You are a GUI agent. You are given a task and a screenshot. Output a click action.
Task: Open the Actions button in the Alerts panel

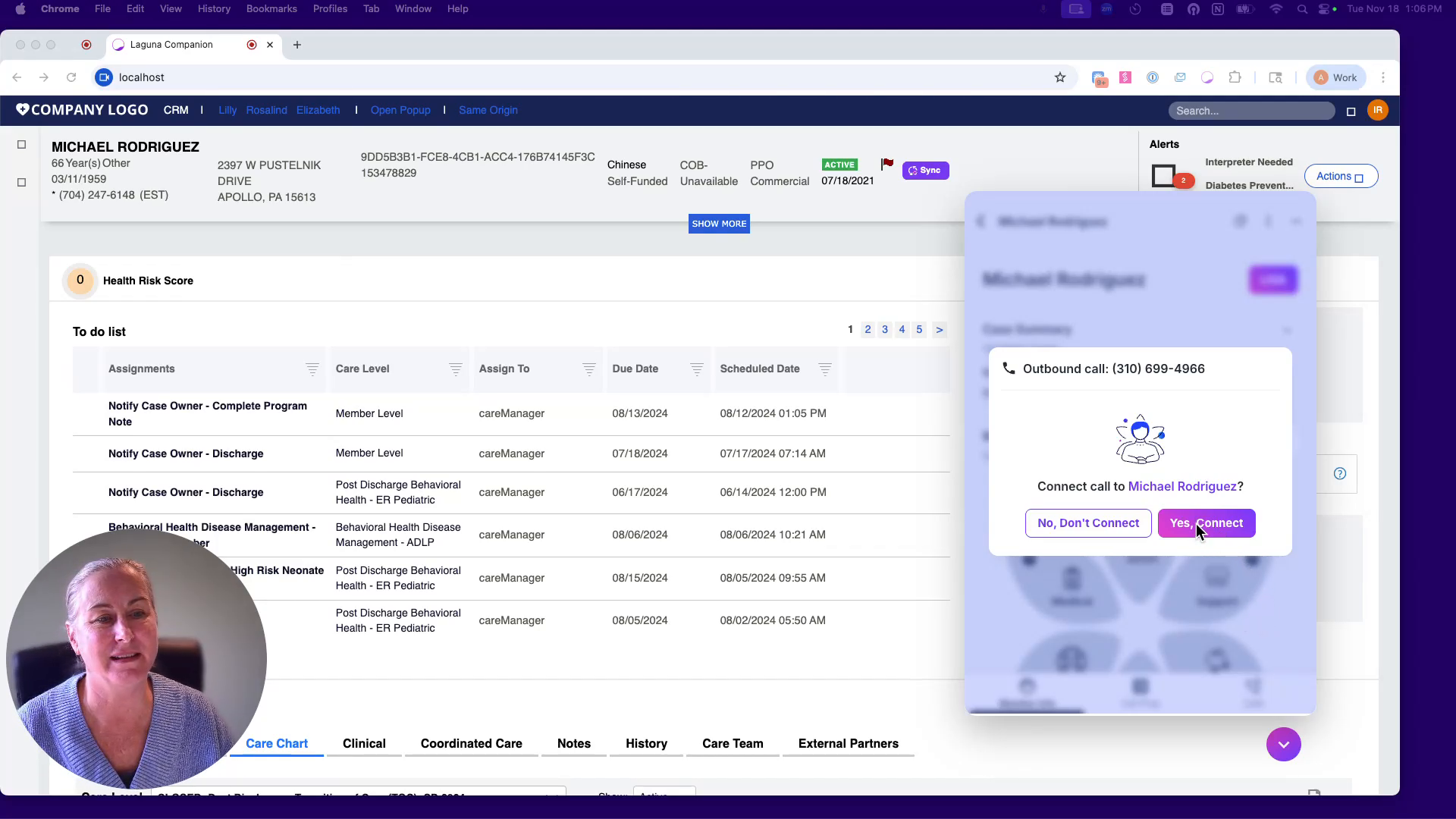coord(1341,175)
